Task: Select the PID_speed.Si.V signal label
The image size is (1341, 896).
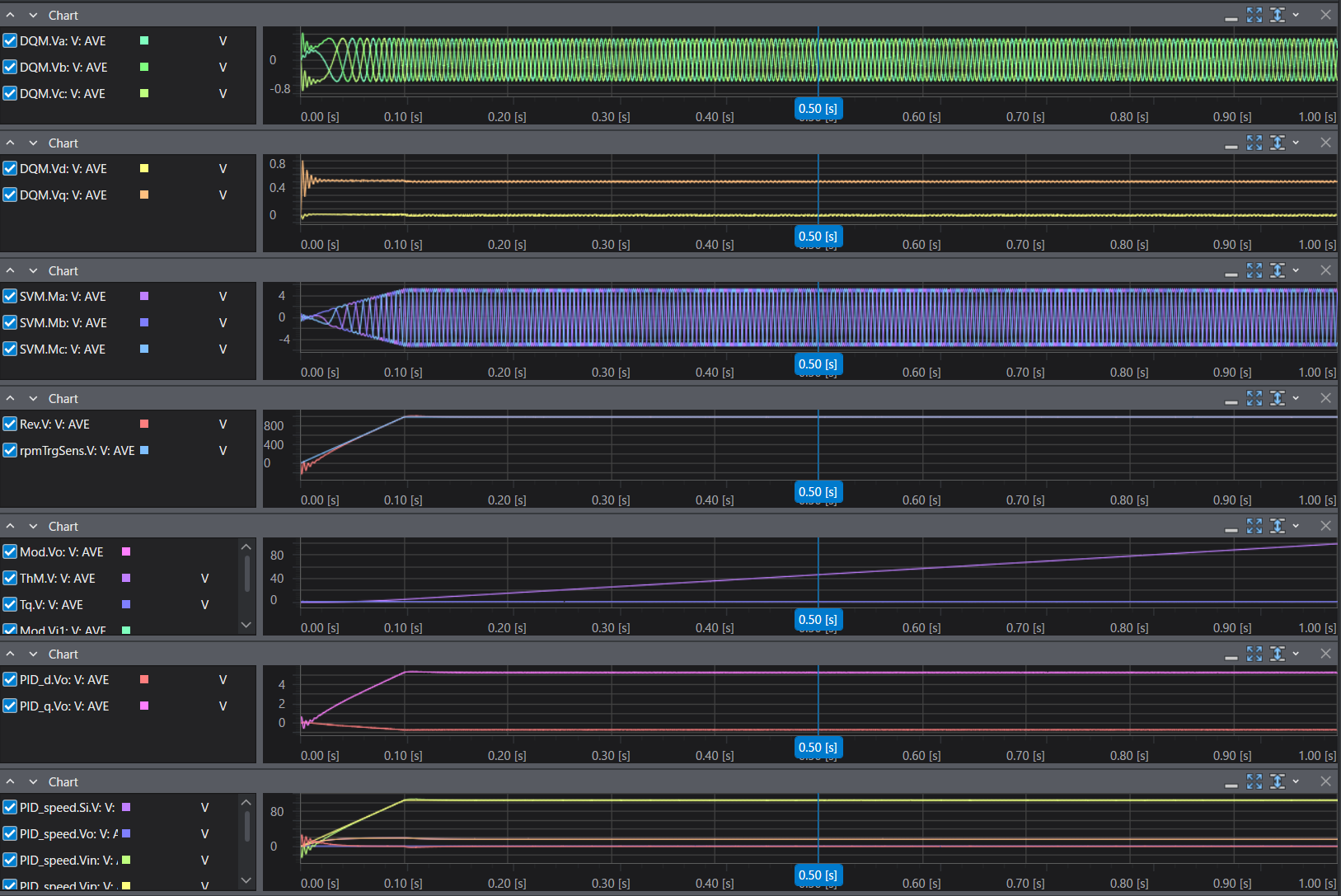Action: click(x=68, y=807)
